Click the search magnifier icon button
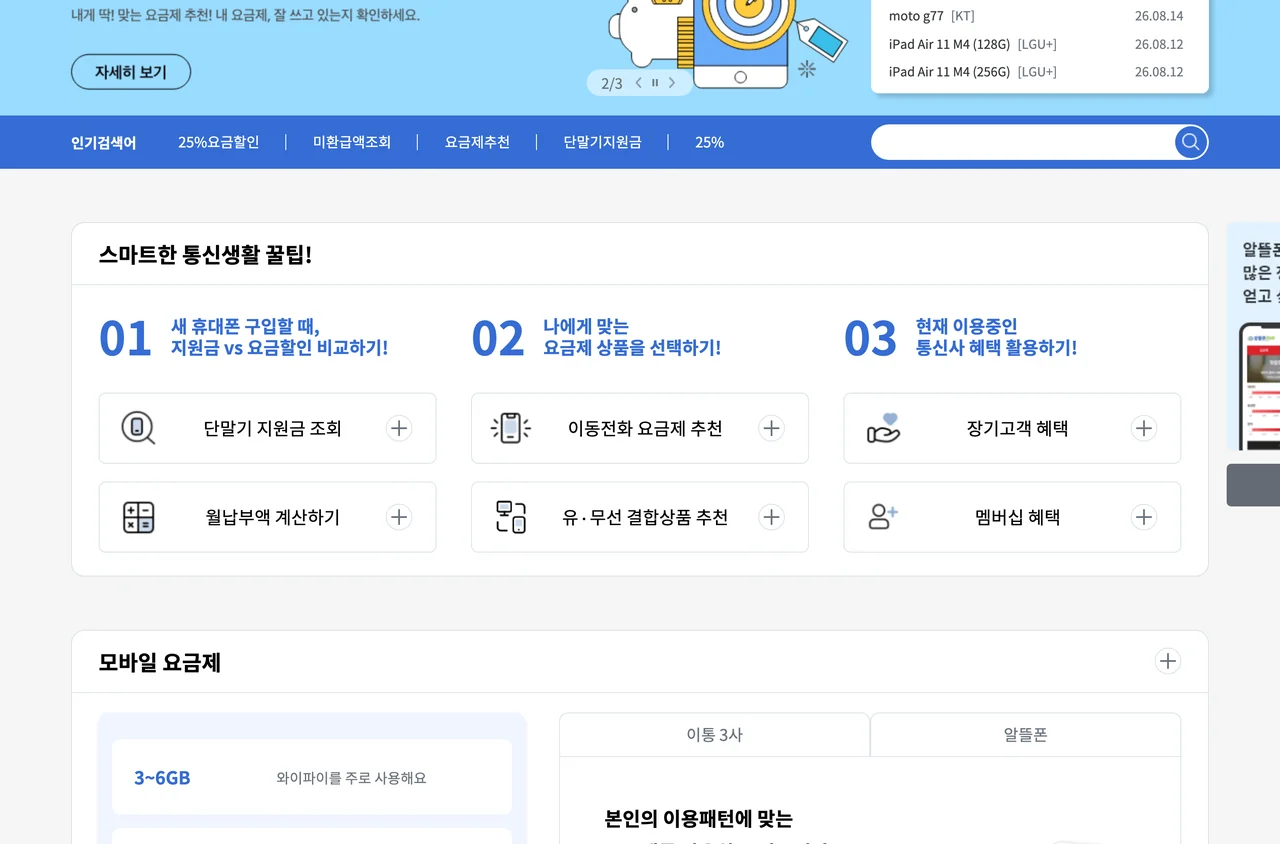The width and height of the screenshot is (1280, 844). click(x=1191, y=142)
